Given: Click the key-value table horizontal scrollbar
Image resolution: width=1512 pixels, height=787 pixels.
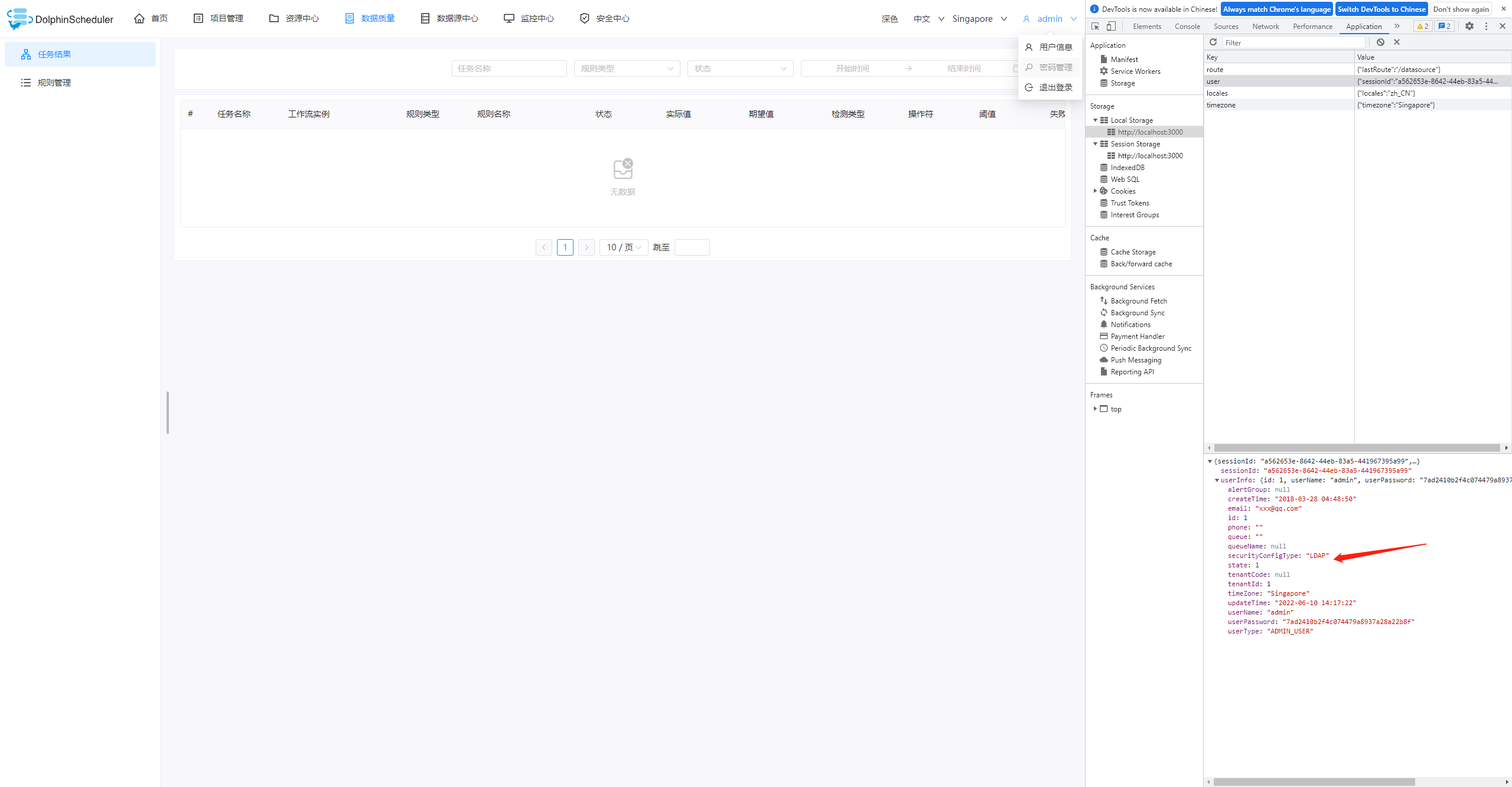Looking at the screenshot, I should 1356,448.
